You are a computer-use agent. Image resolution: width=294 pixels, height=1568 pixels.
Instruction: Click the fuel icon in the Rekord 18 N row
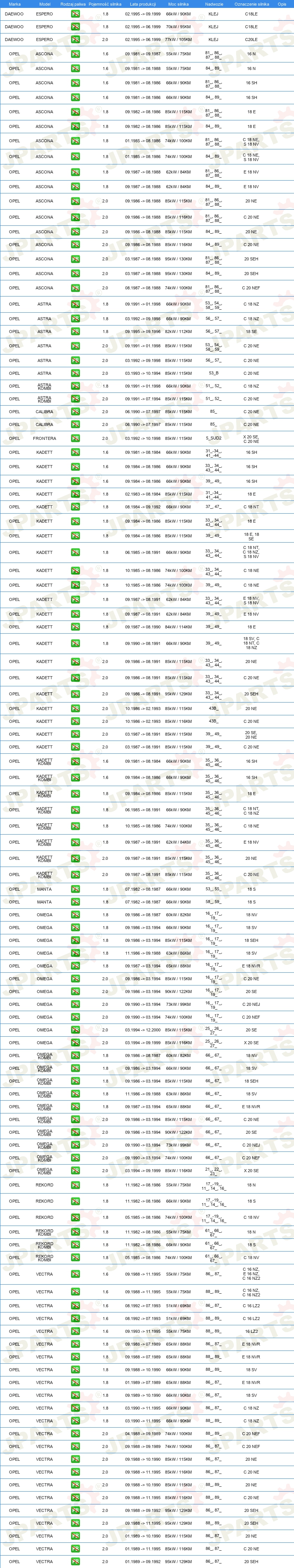point(75,1185)
